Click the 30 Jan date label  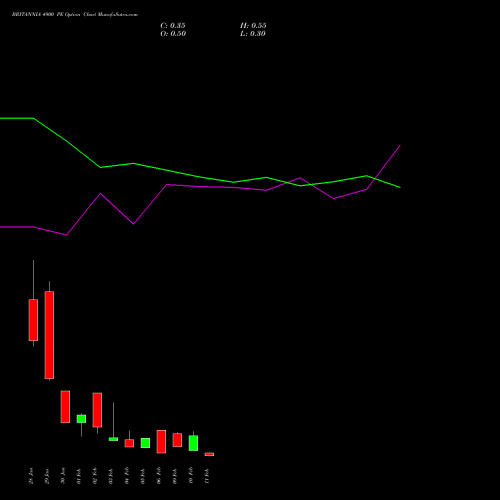63,476
